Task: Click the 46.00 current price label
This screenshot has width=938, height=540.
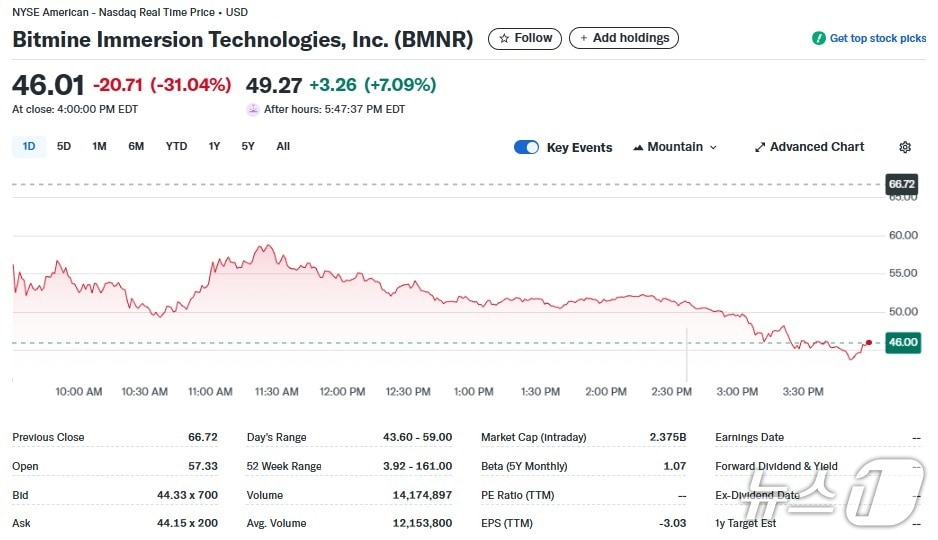Action: point(902,342)
